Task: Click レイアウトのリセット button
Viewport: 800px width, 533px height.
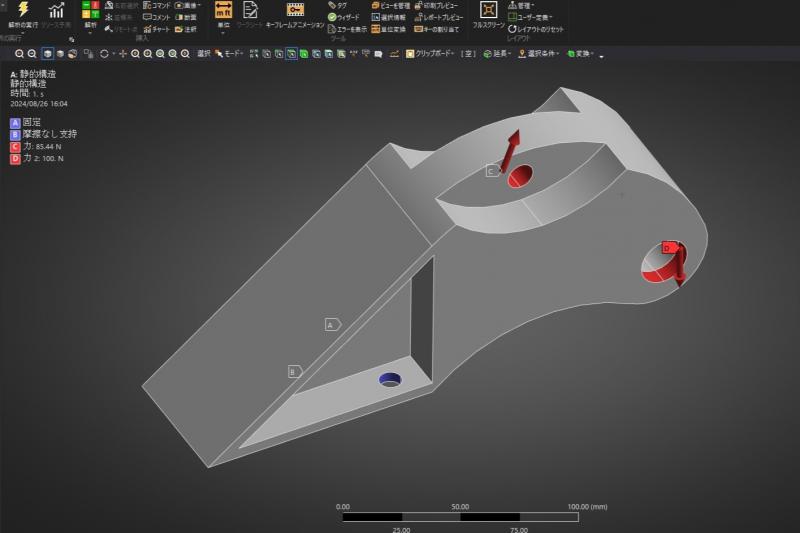Action: coord(538,29)
